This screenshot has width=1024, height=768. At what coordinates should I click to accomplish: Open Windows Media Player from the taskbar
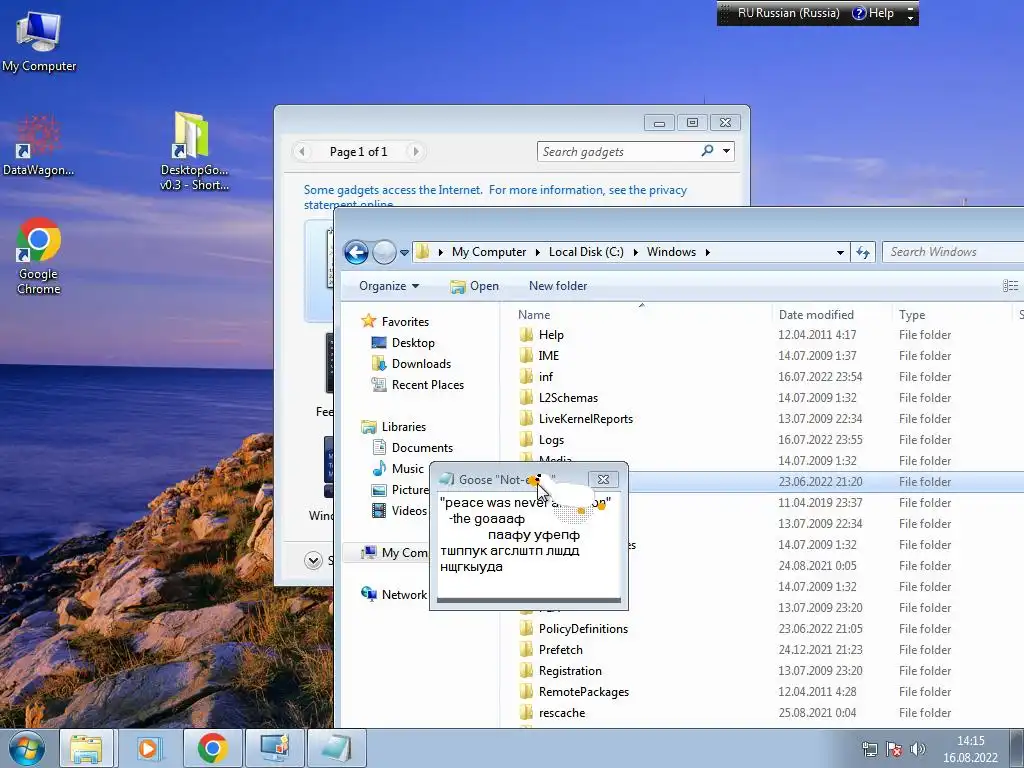[x=150, y=748]
